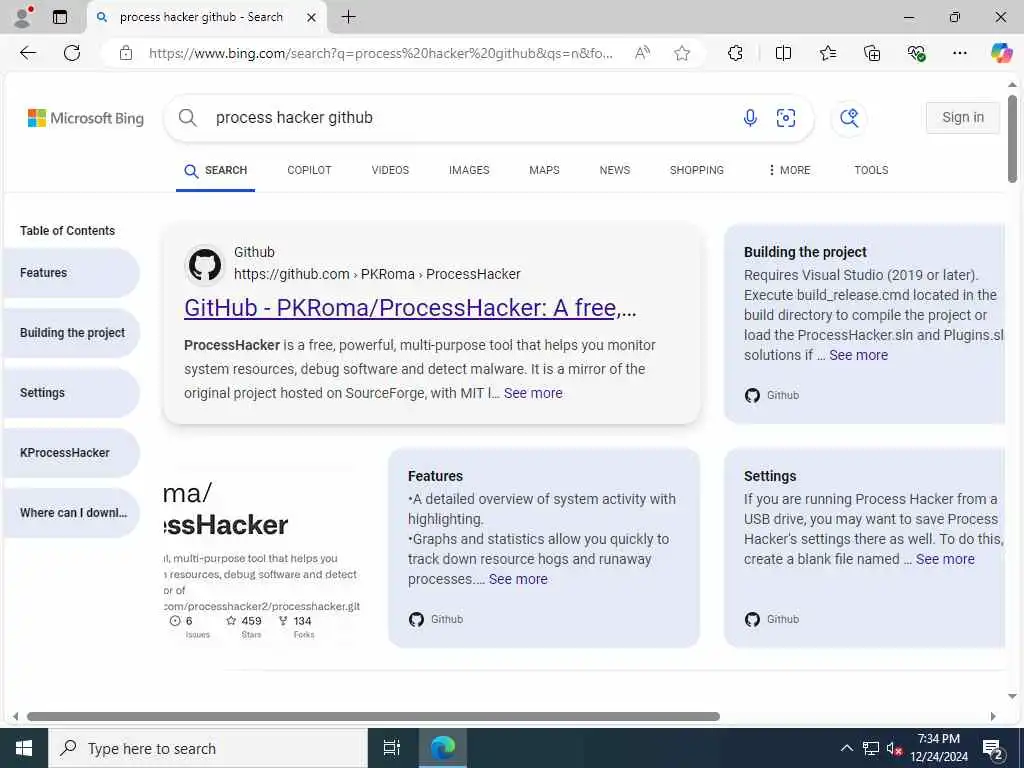This screenshot has height=768, width=1024.
Task: Click the Microsoft Bing logo
Action: coord(86,118)
